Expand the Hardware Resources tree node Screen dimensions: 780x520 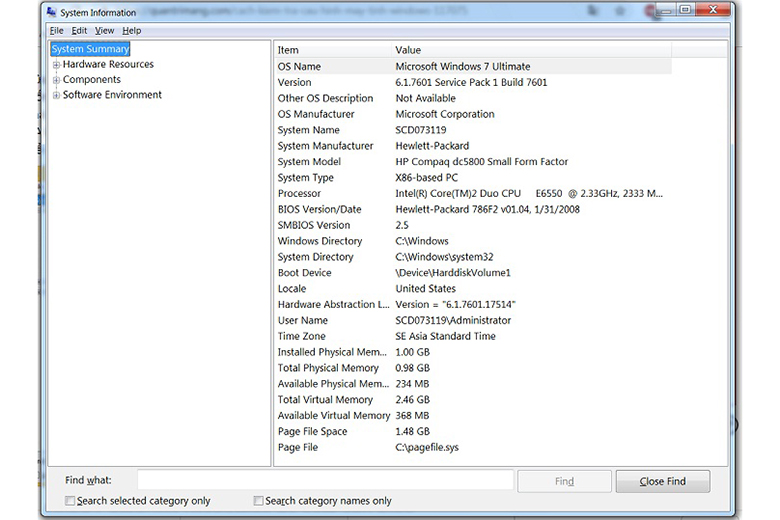(56, 65)
